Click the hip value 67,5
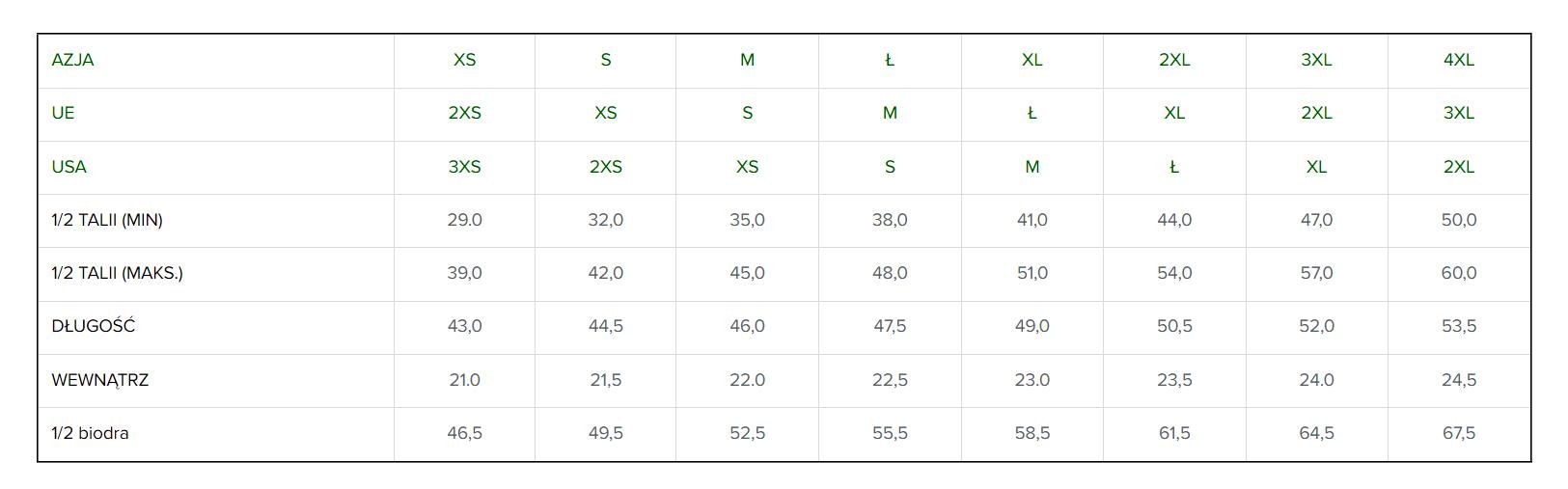This screenshot has height=489, width=1568. click(1458, 433)
